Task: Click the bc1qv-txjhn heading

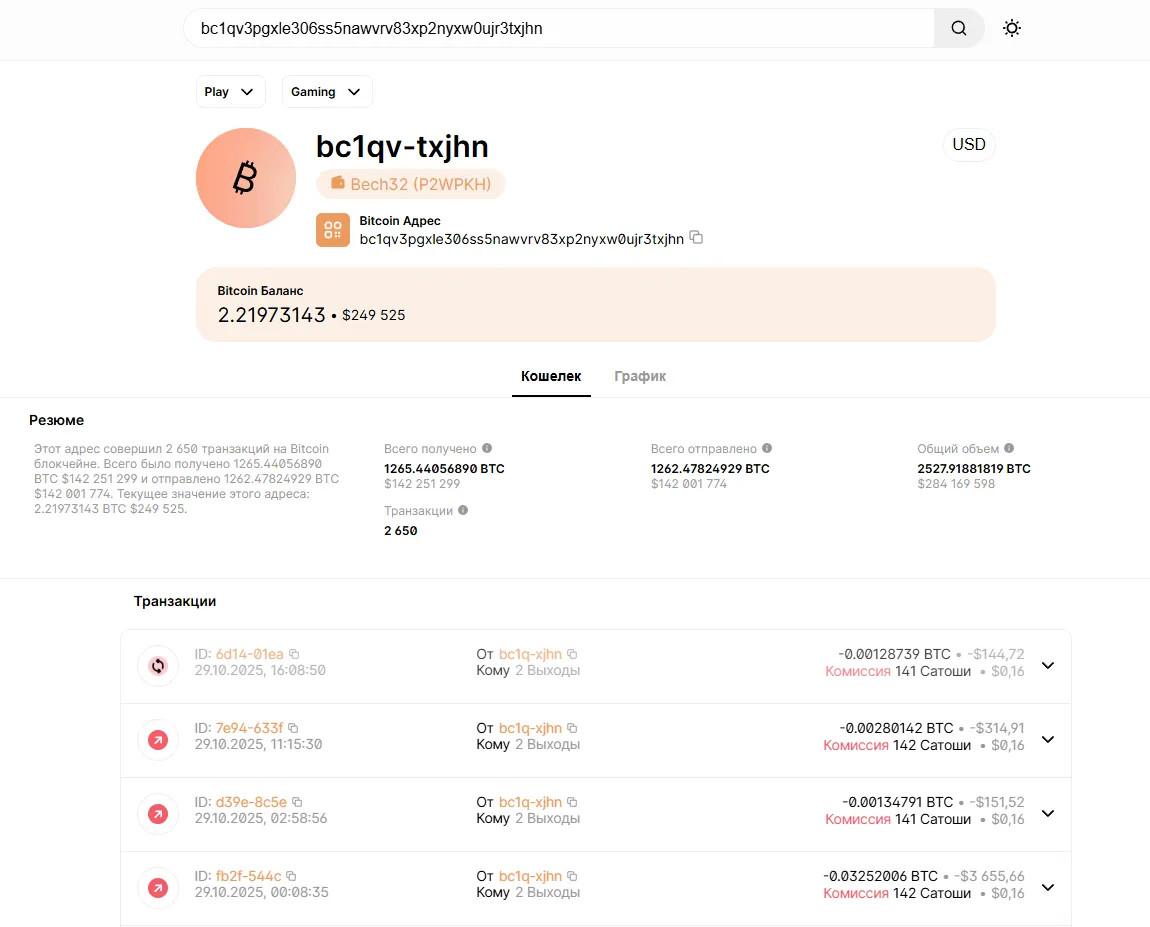Action: coord(402,147)
